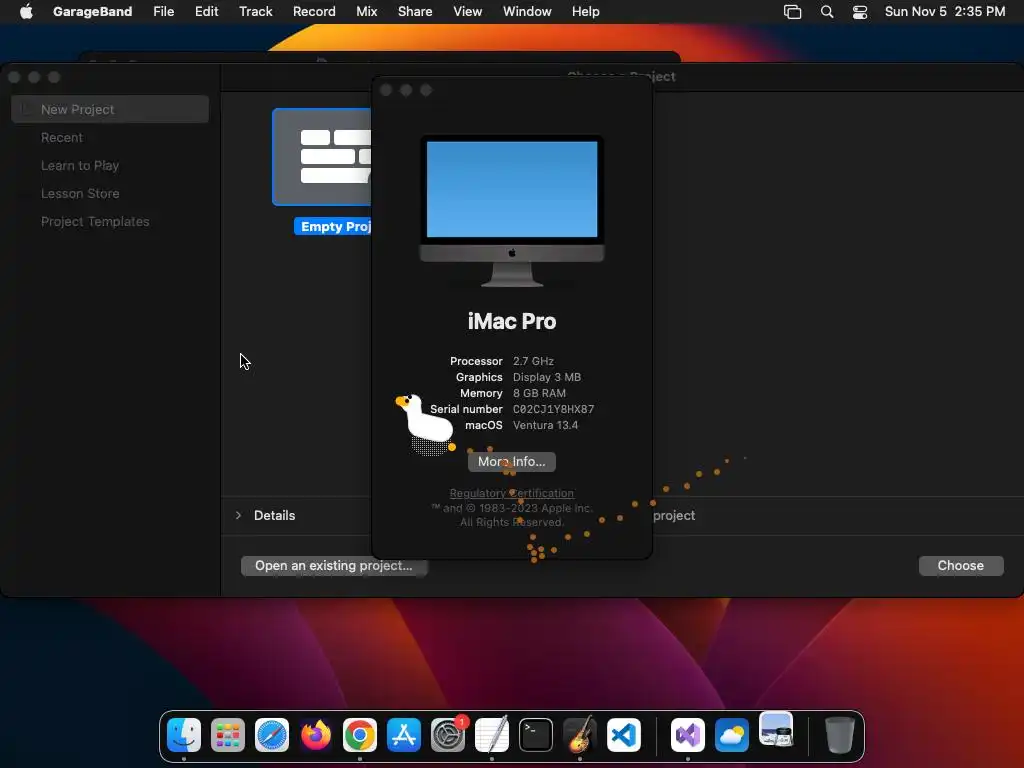1024x768 pixels.
Task: Open the App Store Dock icon
Action: click(404, 735)
